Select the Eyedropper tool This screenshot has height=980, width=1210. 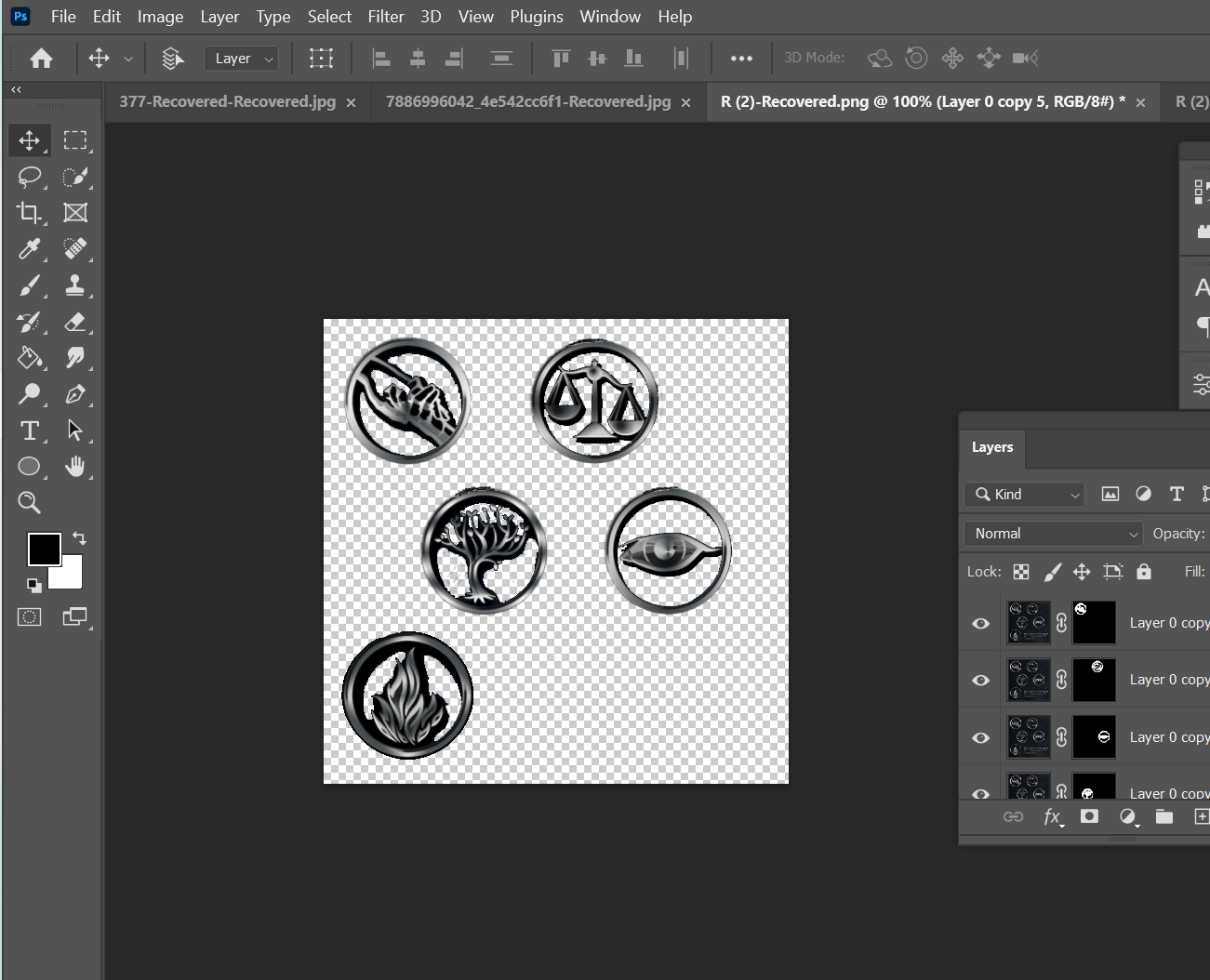click(x=29, y=249)
